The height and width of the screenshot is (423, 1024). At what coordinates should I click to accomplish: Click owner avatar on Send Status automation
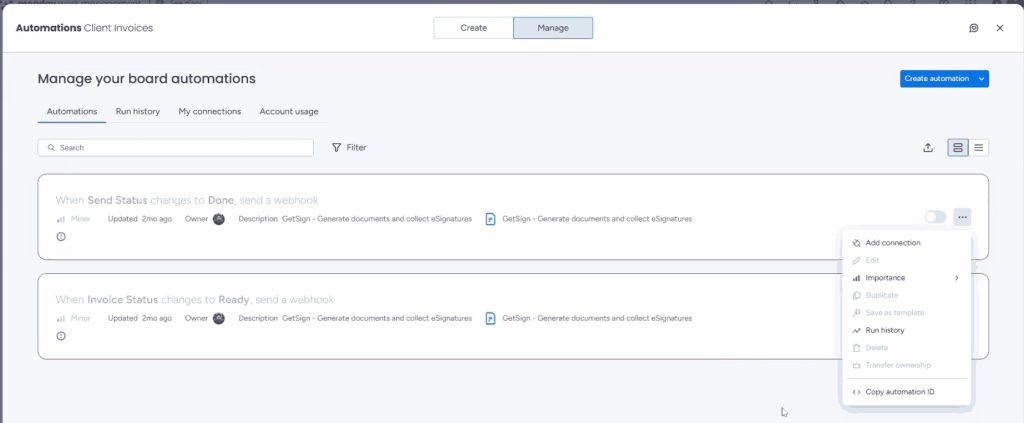pyautogui.click(x=219, y=219)
